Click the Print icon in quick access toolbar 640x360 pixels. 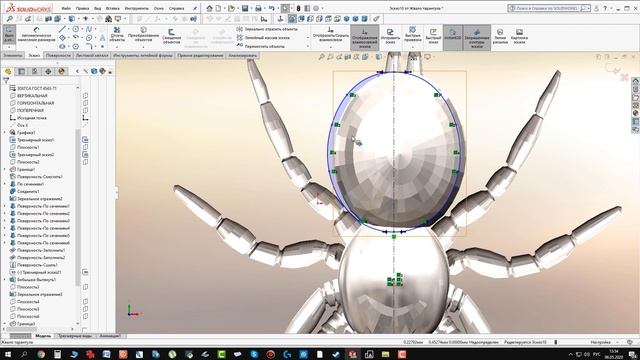click(258, 8)
